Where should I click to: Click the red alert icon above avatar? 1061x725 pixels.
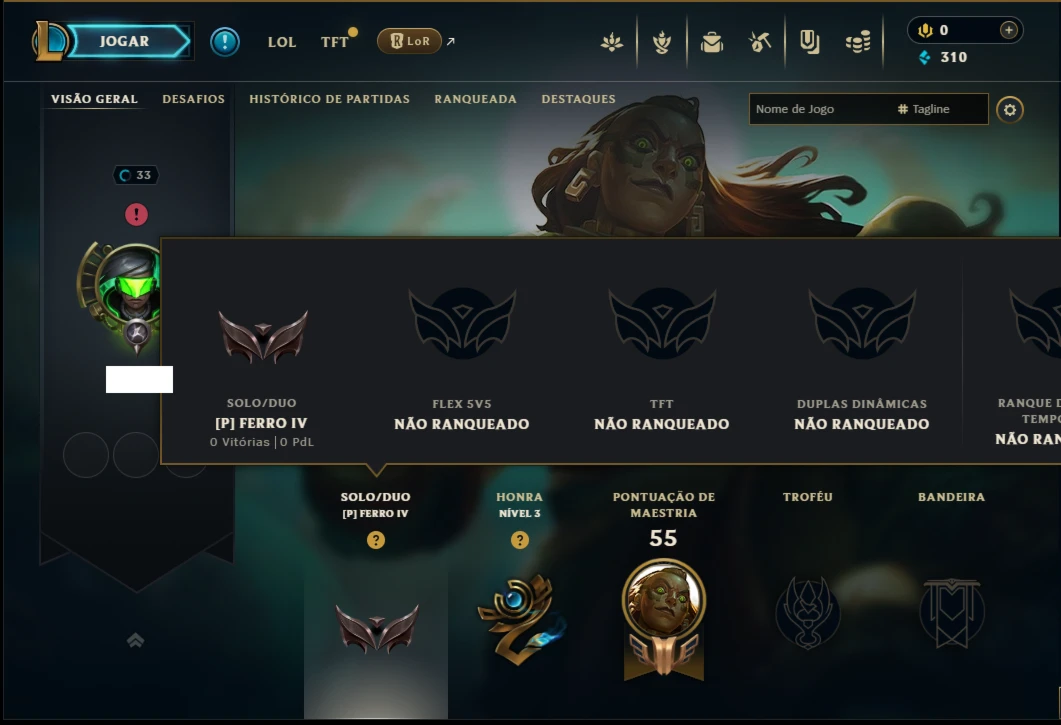[137, 215]
